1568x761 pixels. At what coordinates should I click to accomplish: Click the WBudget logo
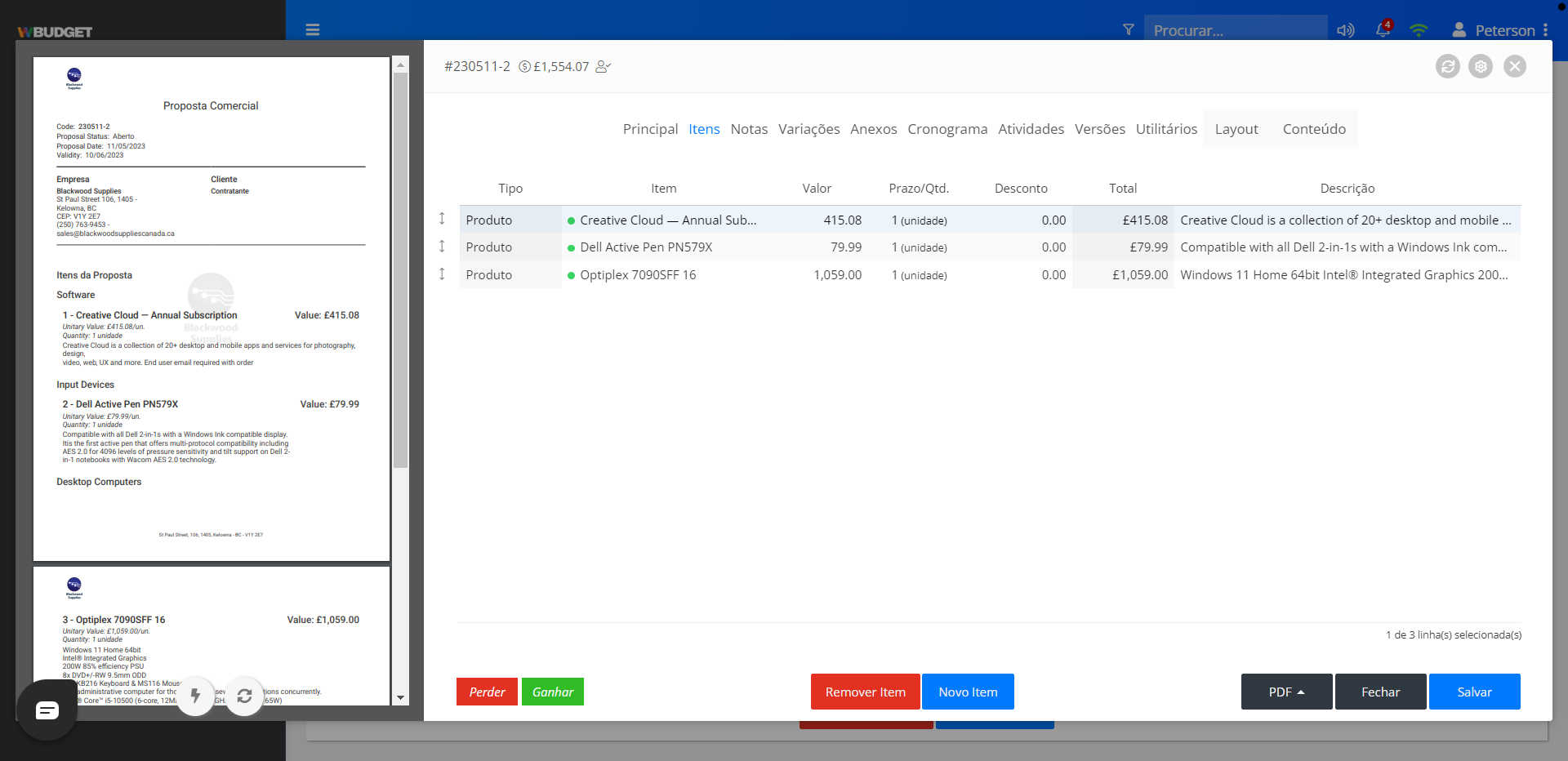[55, 32]
